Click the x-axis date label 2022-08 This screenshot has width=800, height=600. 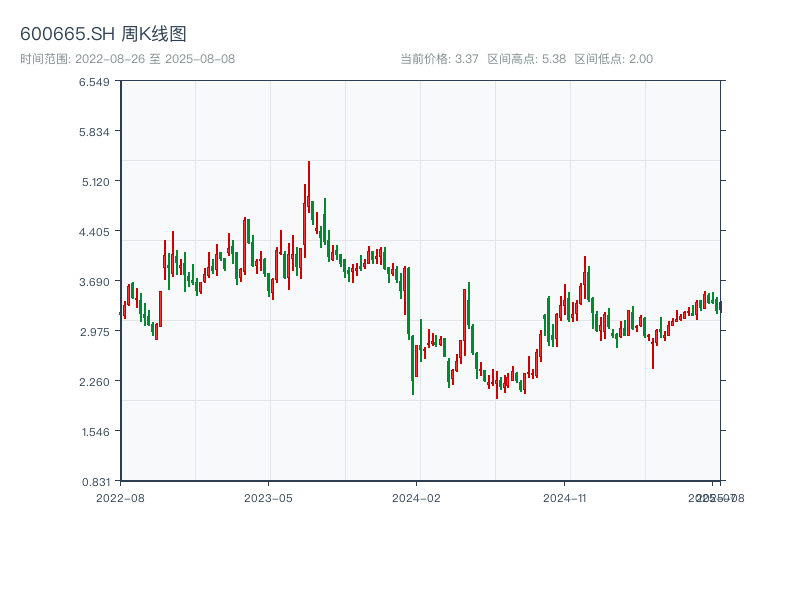(x=120, y=498)
